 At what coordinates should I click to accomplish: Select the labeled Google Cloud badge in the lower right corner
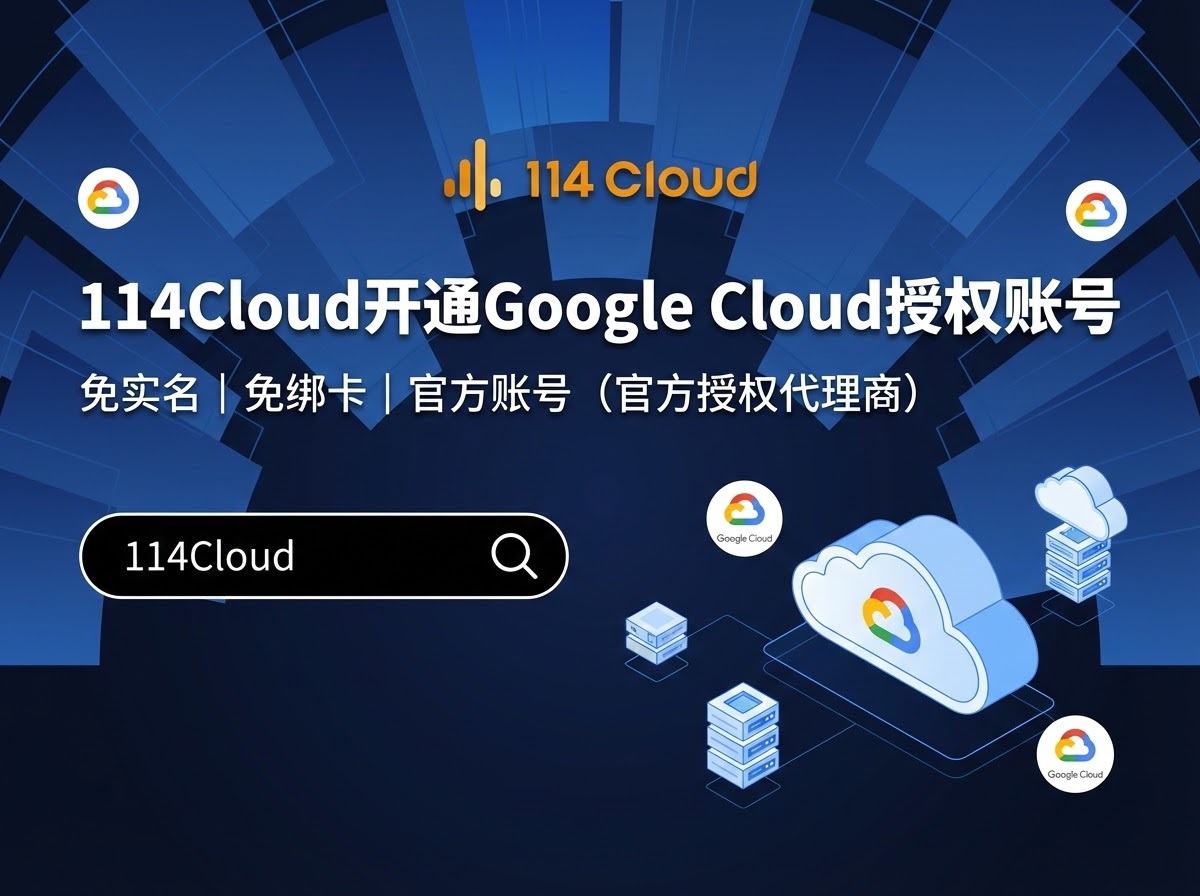click(x=1075, y=751)
